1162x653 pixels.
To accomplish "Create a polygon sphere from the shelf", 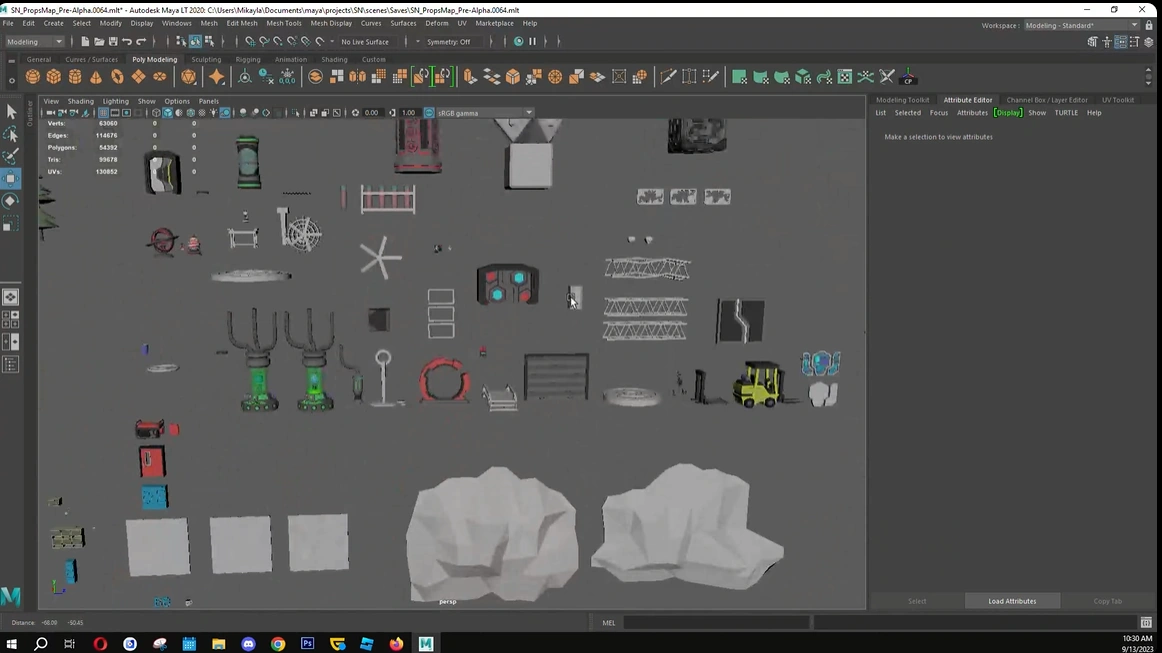I will tap(33, 77).
